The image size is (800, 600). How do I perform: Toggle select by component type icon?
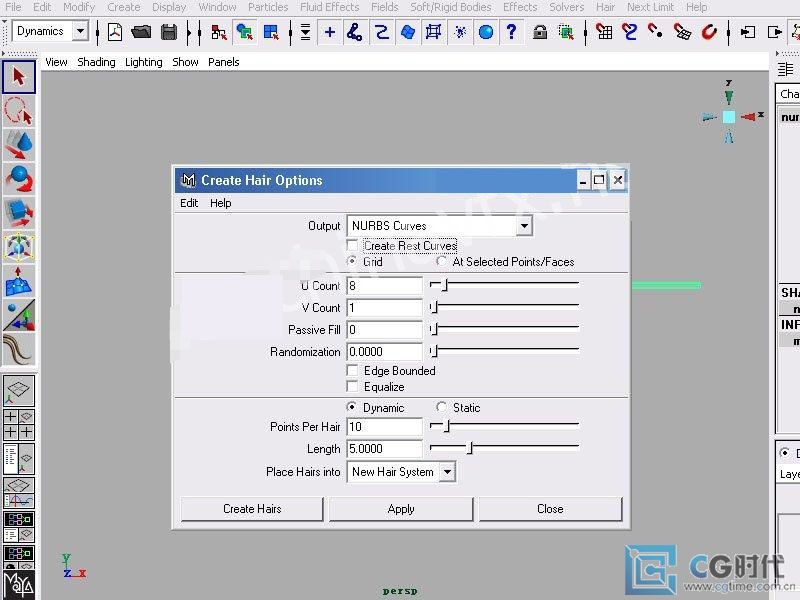click(271, 33)
